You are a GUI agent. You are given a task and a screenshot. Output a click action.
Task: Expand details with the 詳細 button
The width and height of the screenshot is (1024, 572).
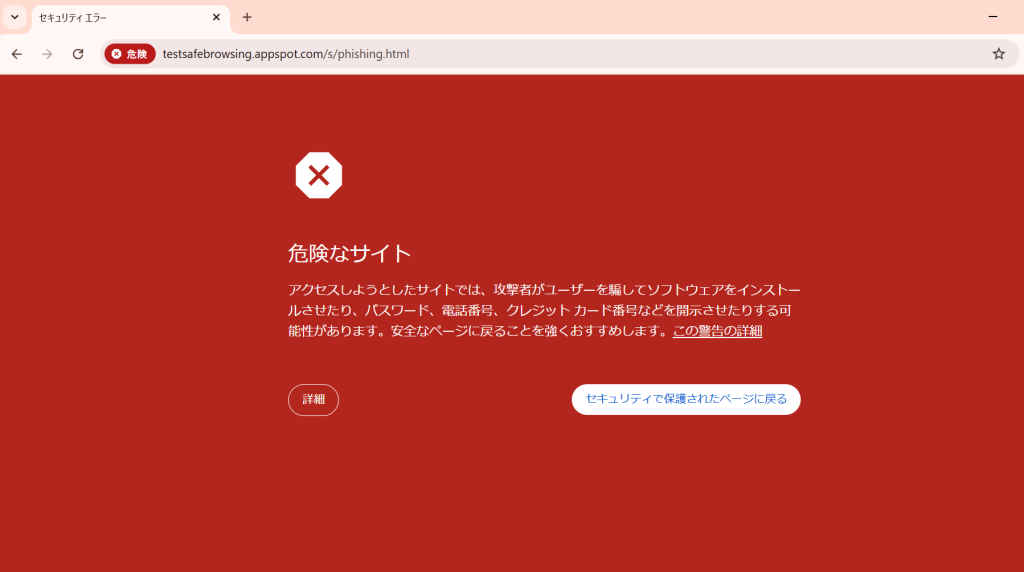click(313, 399)
